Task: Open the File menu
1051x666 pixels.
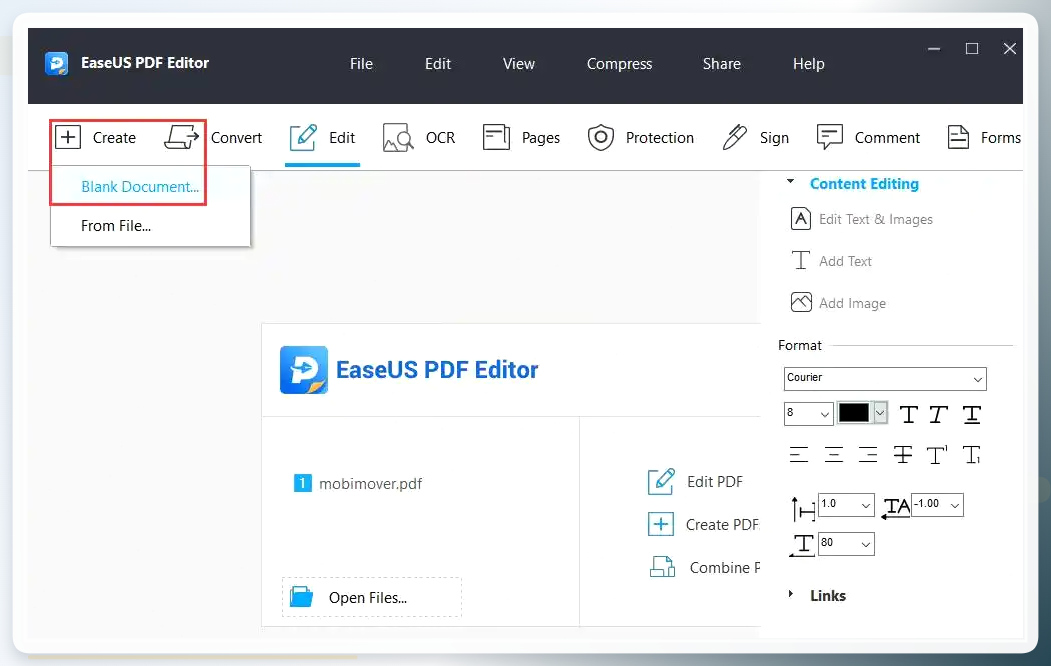Action: [361, 64]
